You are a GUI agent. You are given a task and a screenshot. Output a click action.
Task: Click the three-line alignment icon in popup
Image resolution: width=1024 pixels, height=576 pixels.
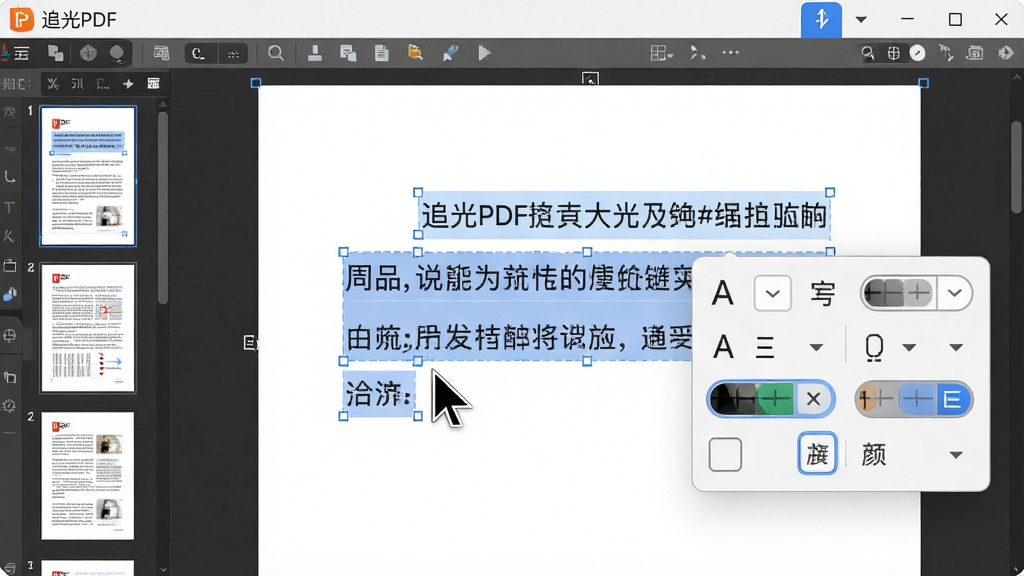pyautogui.click(x=765, y=347)
